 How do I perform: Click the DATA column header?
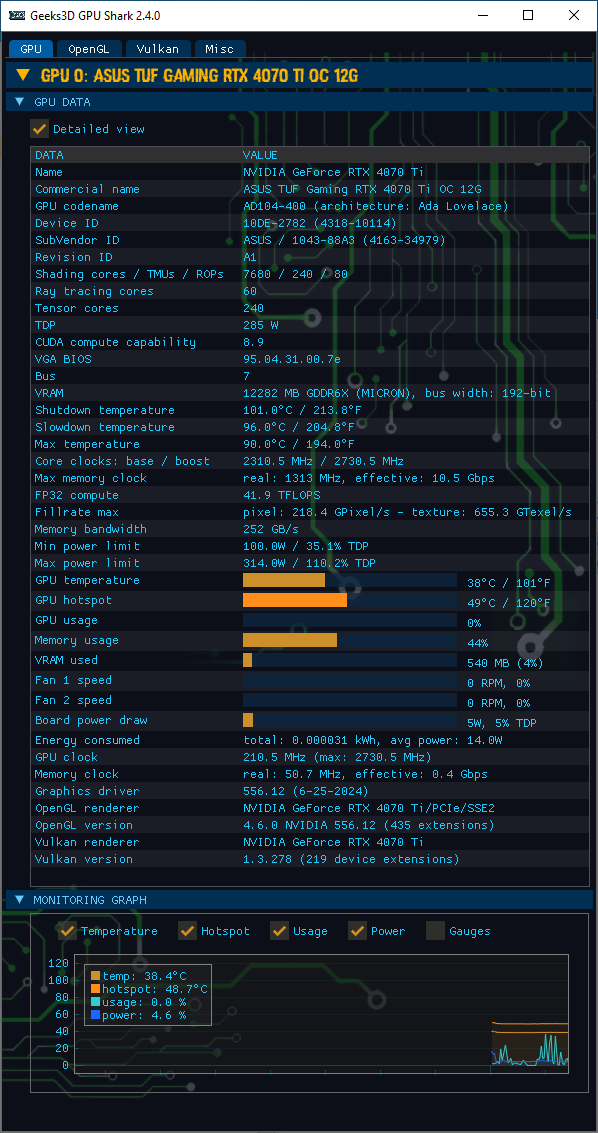[x=49, y=155]
